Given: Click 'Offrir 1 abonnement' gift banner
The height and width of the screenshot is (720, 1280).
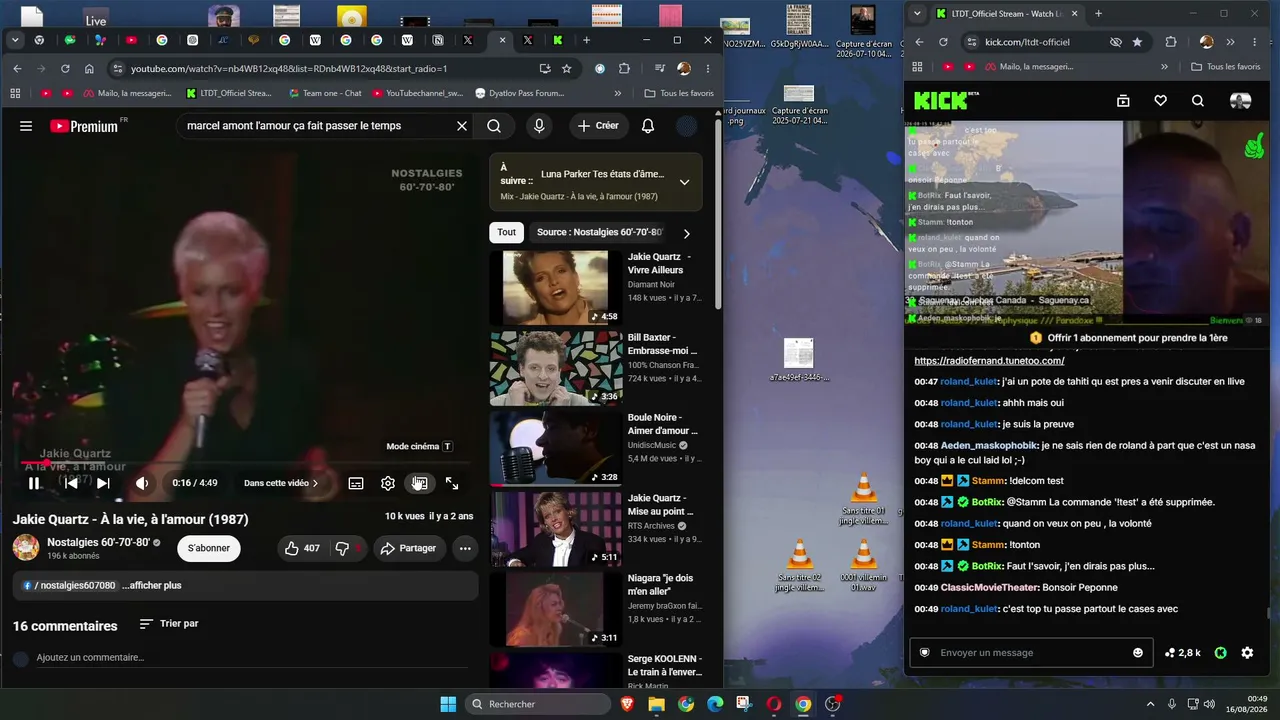Looking at the screenshot, I should 1128,338.
